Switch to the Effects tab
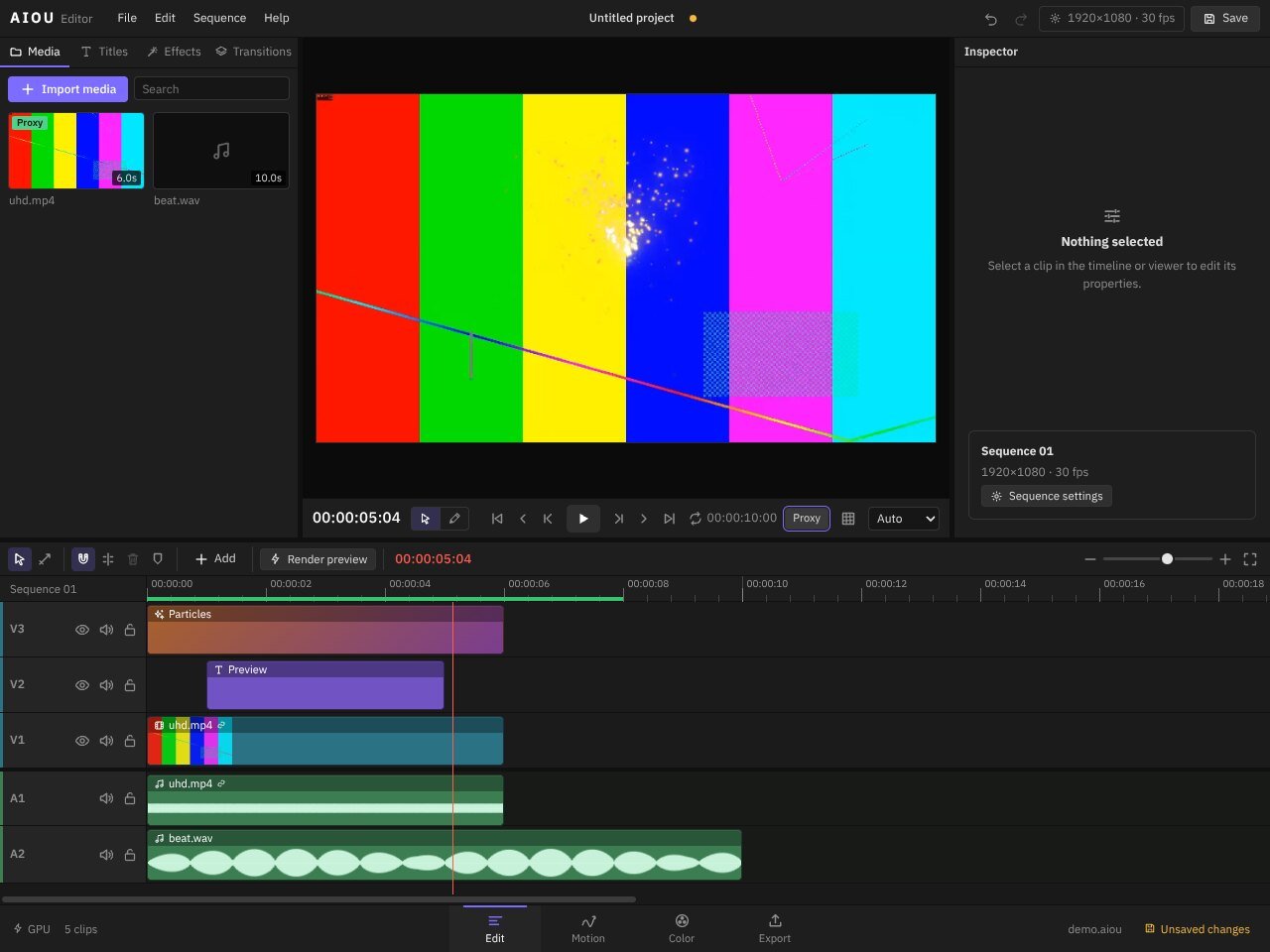This screenshot has width=1270, height=952. point(174,52)
